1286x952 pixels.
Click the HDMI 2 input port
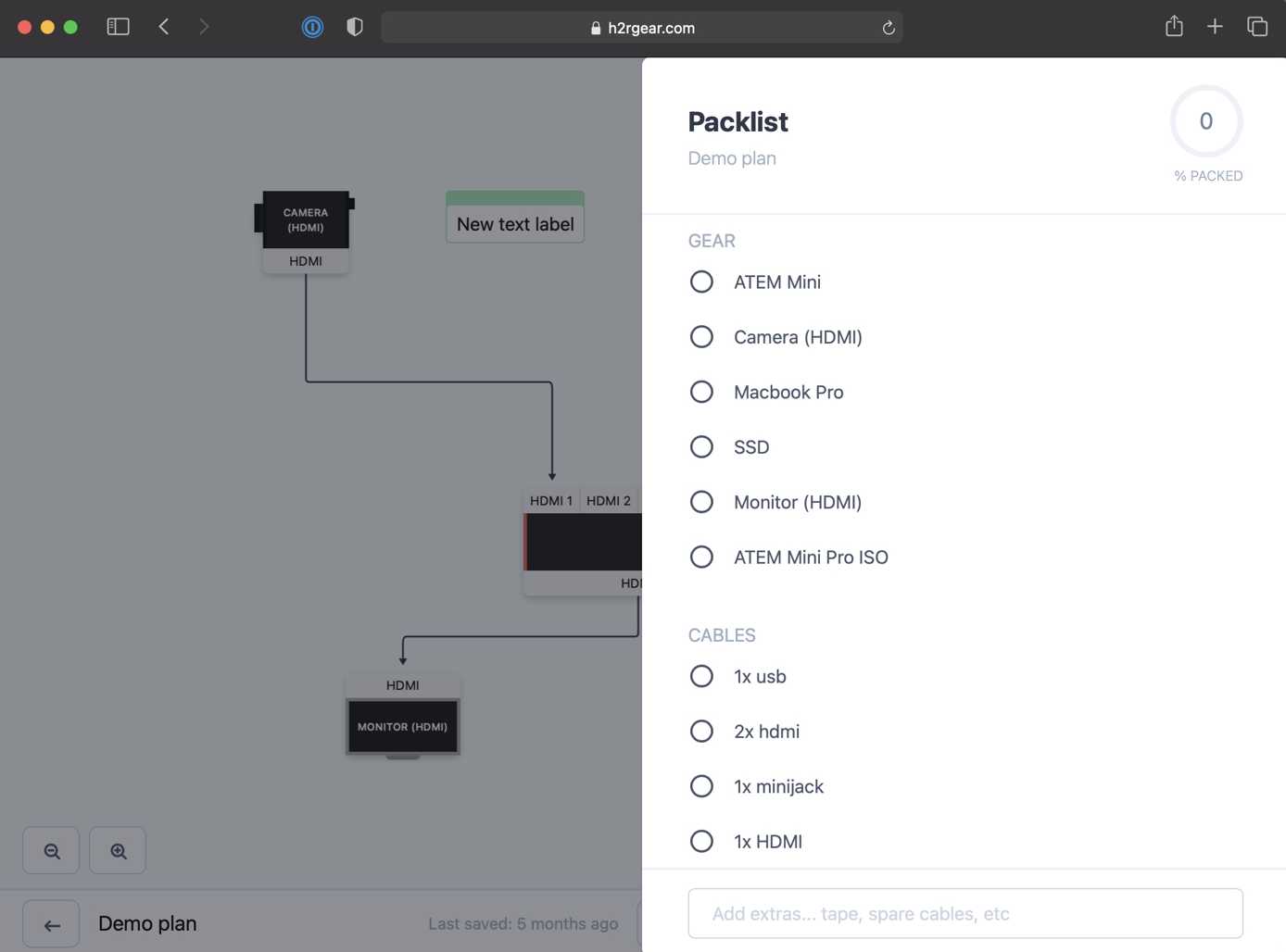pyautogui.click(x=609, y=501)
